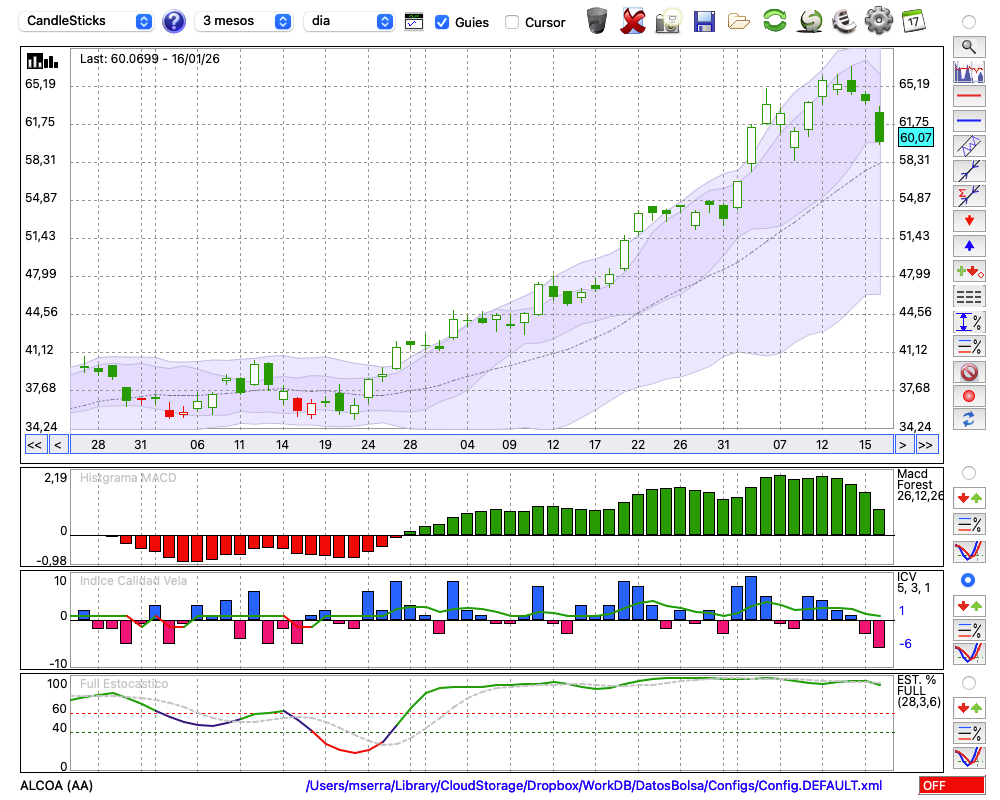Screen dimensions: 1000x800
Task: Click the blue floppy disk save icon
Action: (x=704, y=20)
